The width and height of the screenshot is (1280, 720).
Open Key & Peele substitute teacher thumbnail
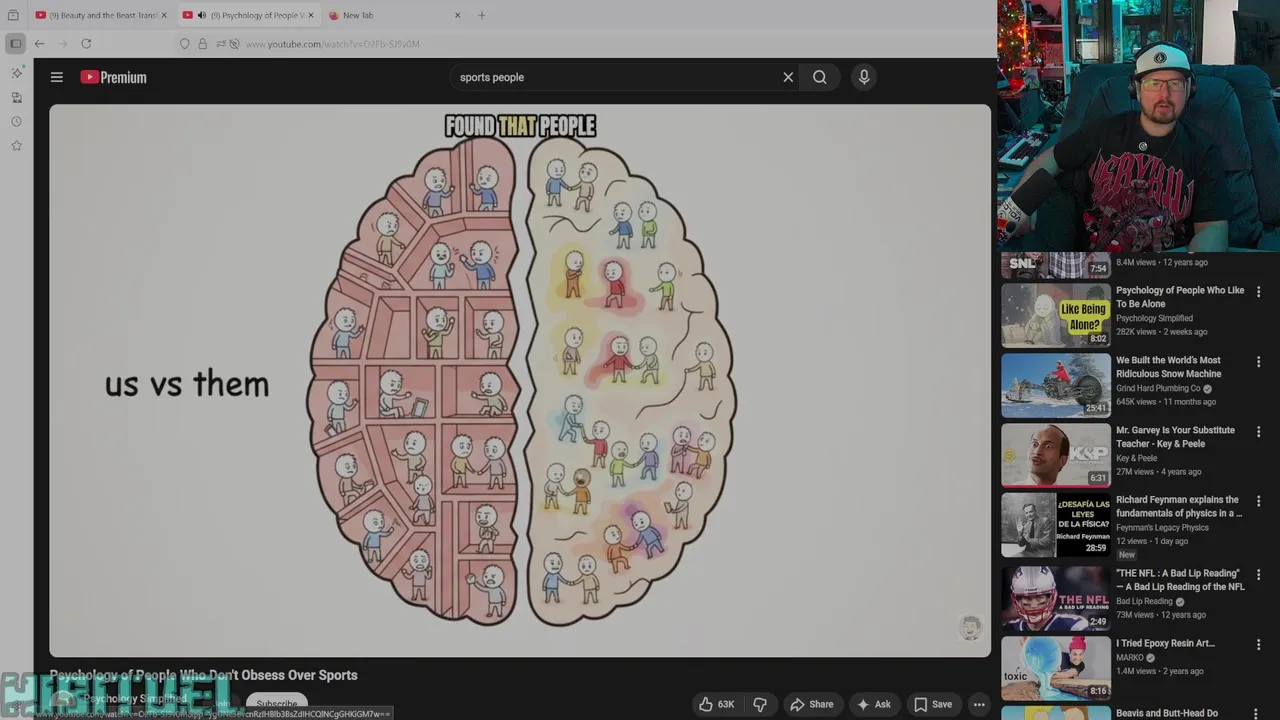tap(1056, 455)
